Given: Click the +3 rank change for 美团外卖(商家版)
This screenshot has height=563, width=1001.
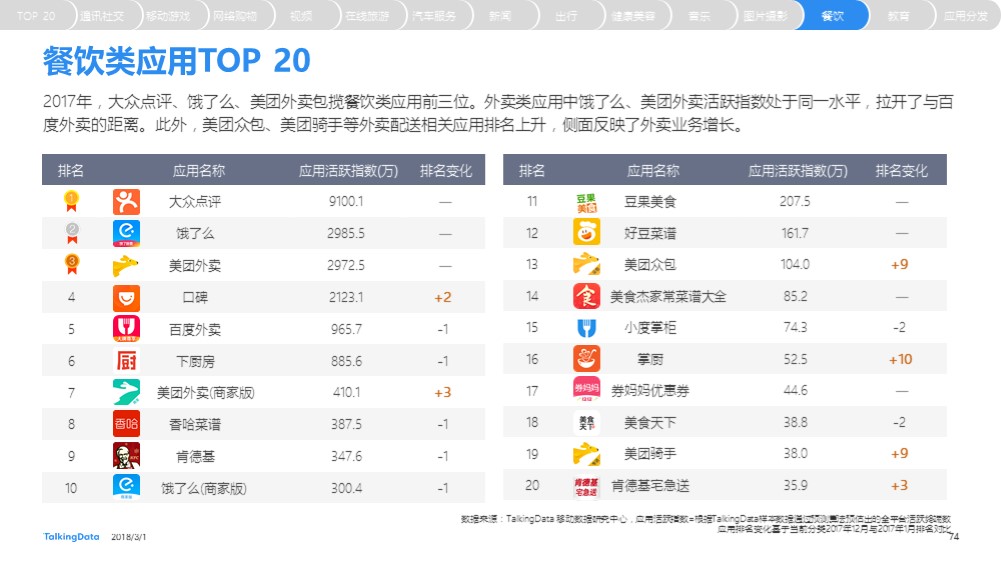Looking at the screenshot, I should point(443,393).
